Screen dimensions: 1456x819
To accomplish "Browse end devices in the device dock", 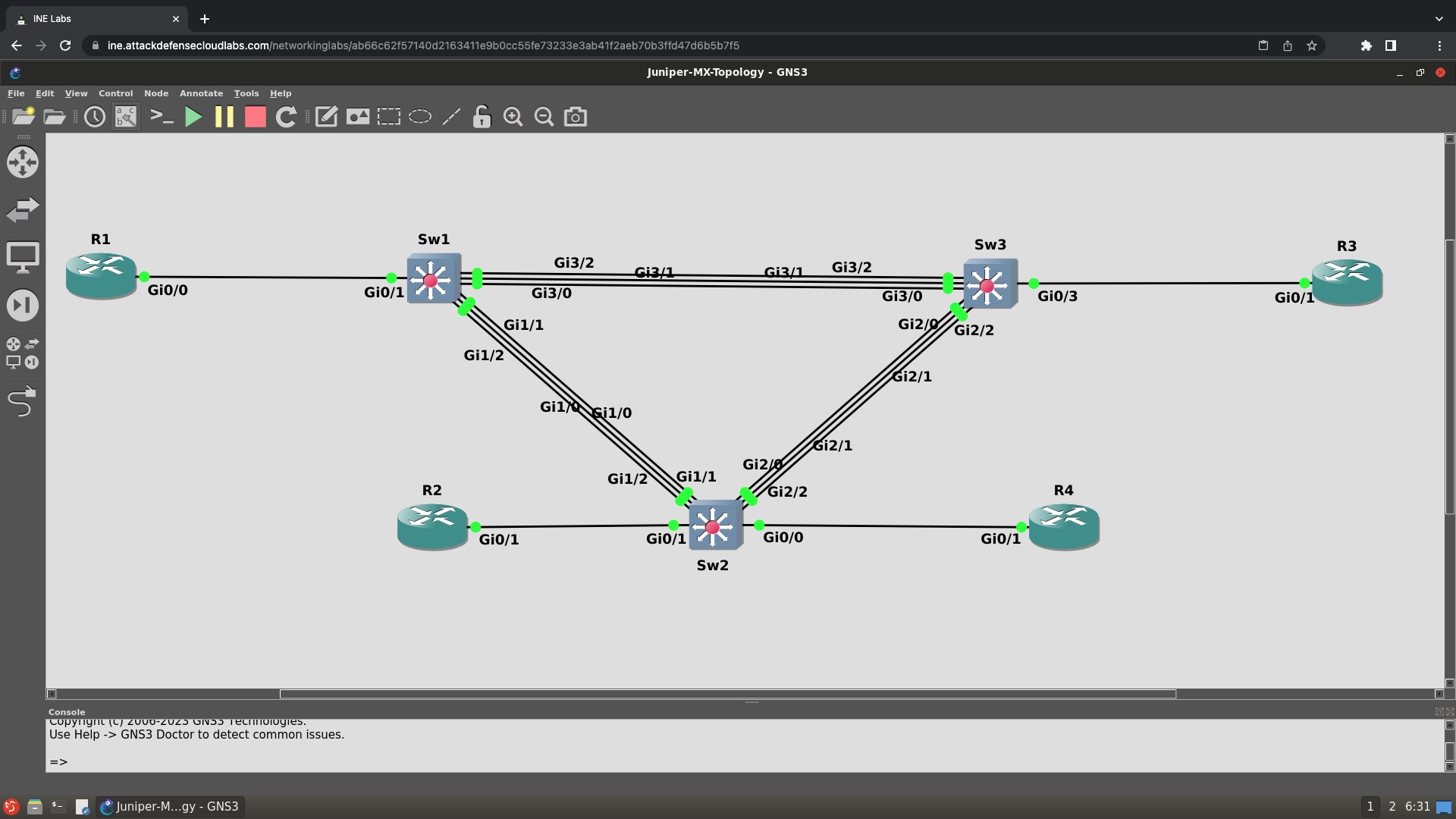I will pyautogui.click(x=23, y=258).
